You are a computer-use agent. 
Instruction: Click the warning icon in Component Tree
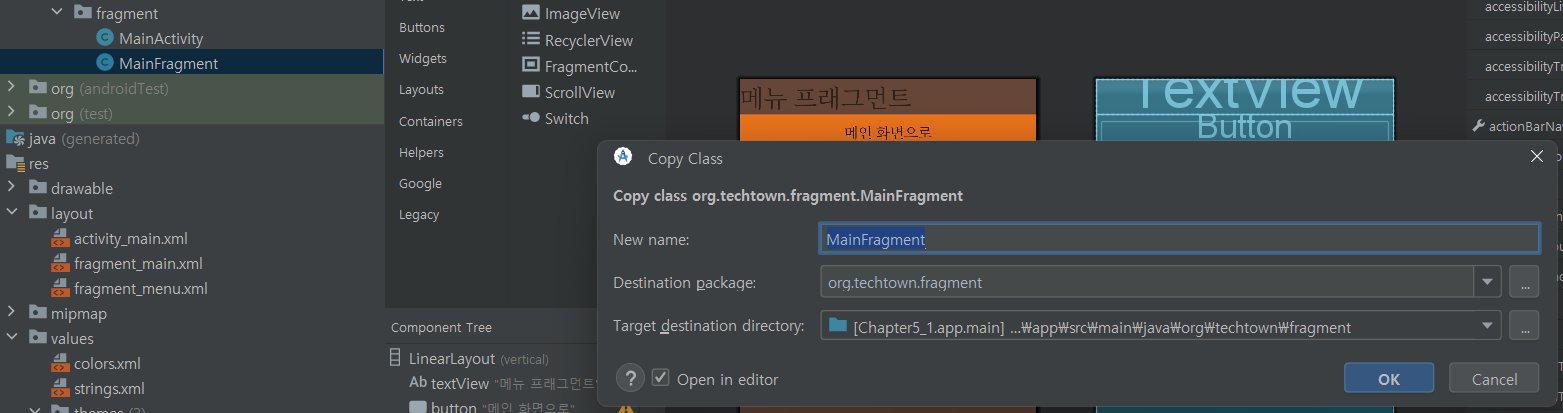pos(628,408)
